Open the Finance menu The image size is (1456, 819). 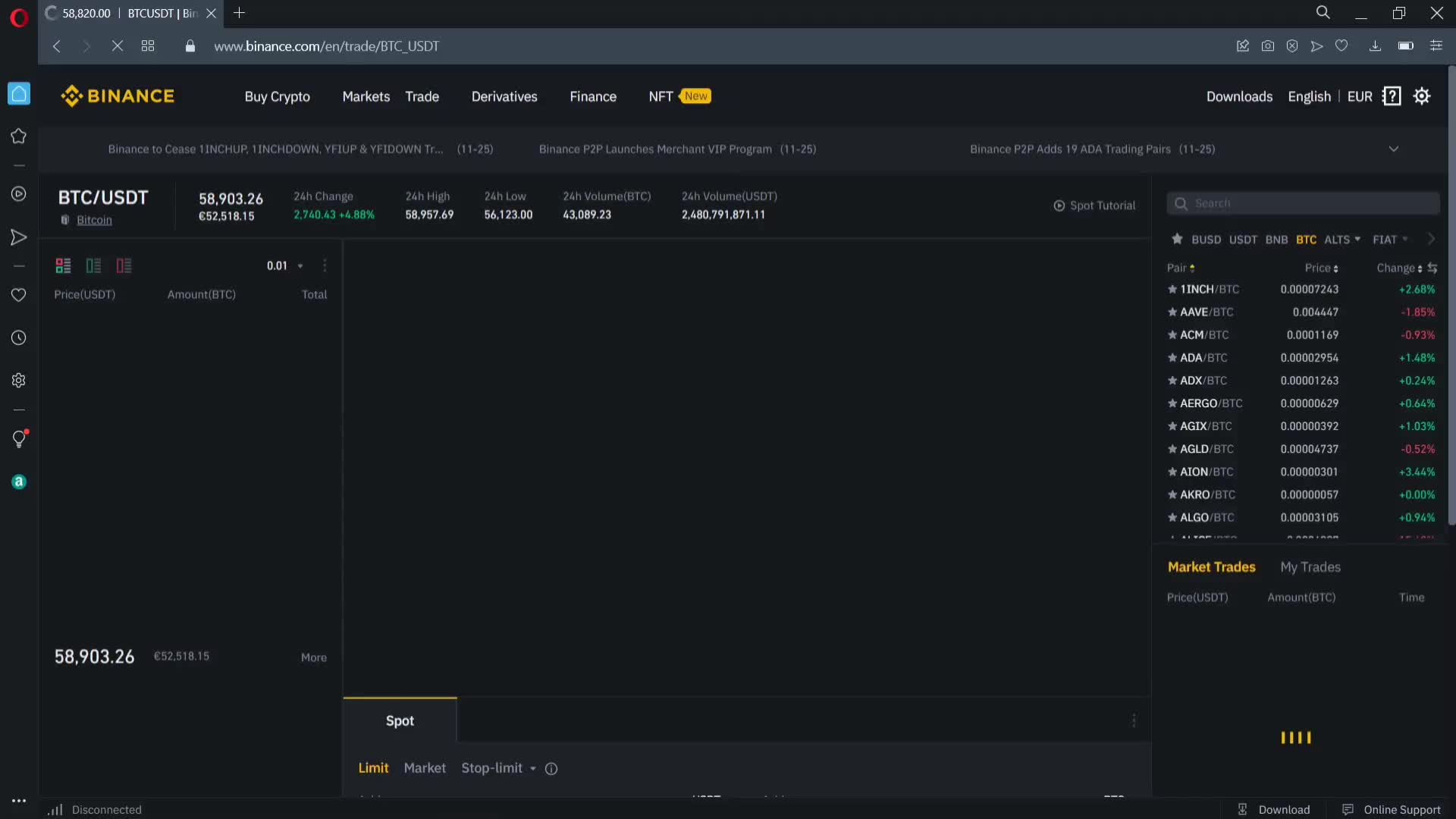tap(593, 96)
